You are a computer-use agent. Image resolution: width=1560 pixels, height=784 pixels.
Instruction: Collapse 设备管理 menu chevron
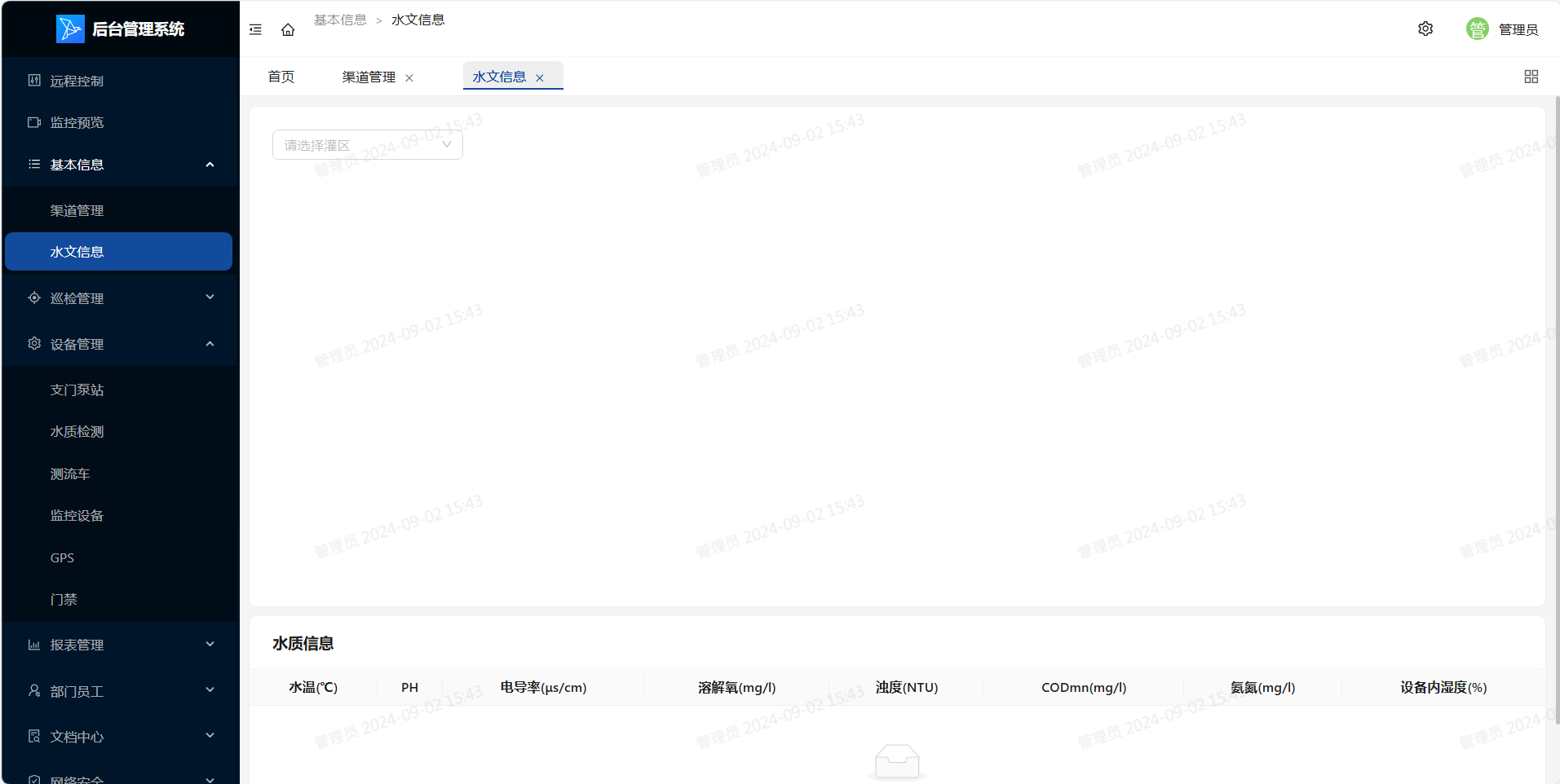click(x=210, y=344)
